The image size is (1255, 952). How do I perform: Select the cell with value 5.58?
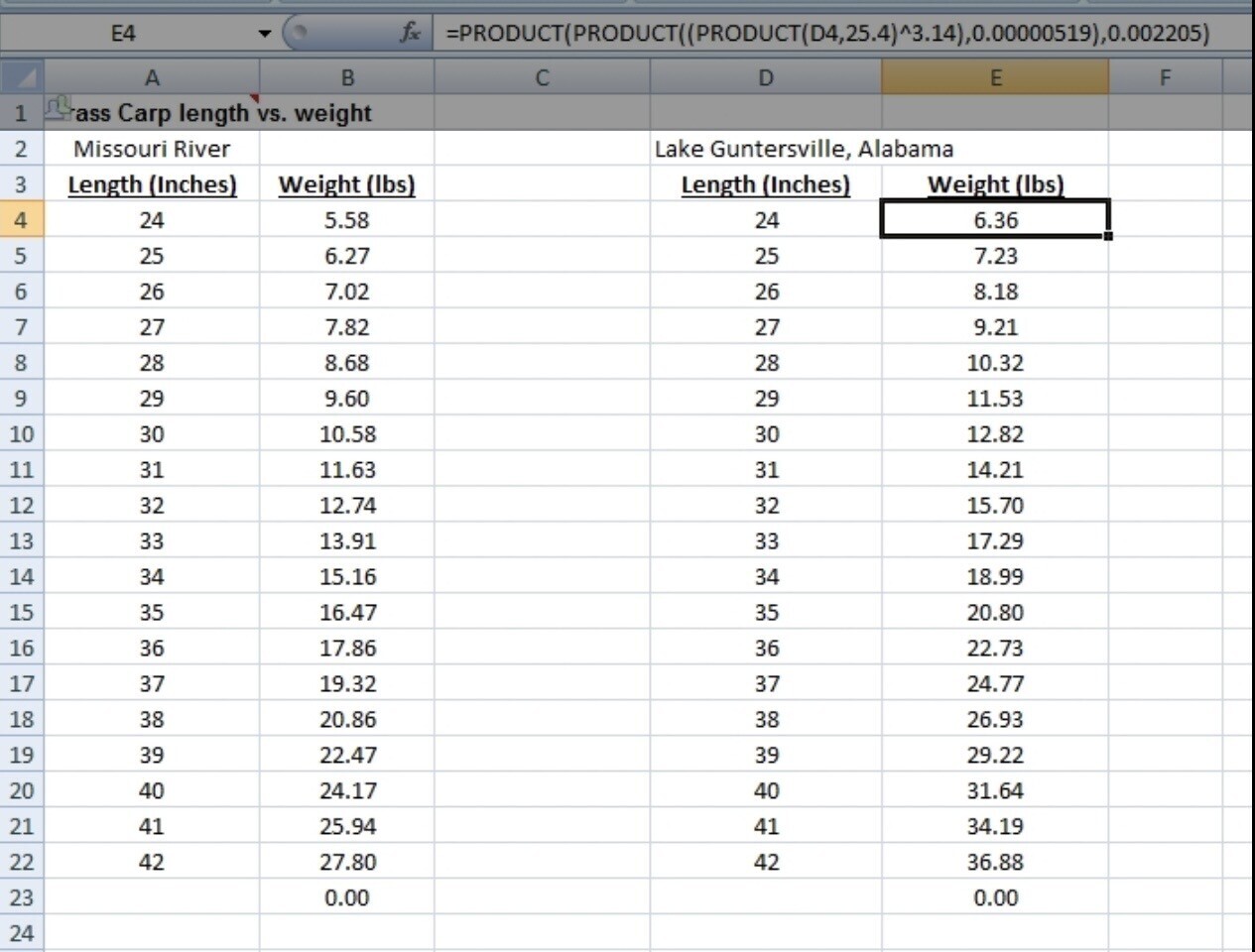pyautogui.click(x=347, y=220)
